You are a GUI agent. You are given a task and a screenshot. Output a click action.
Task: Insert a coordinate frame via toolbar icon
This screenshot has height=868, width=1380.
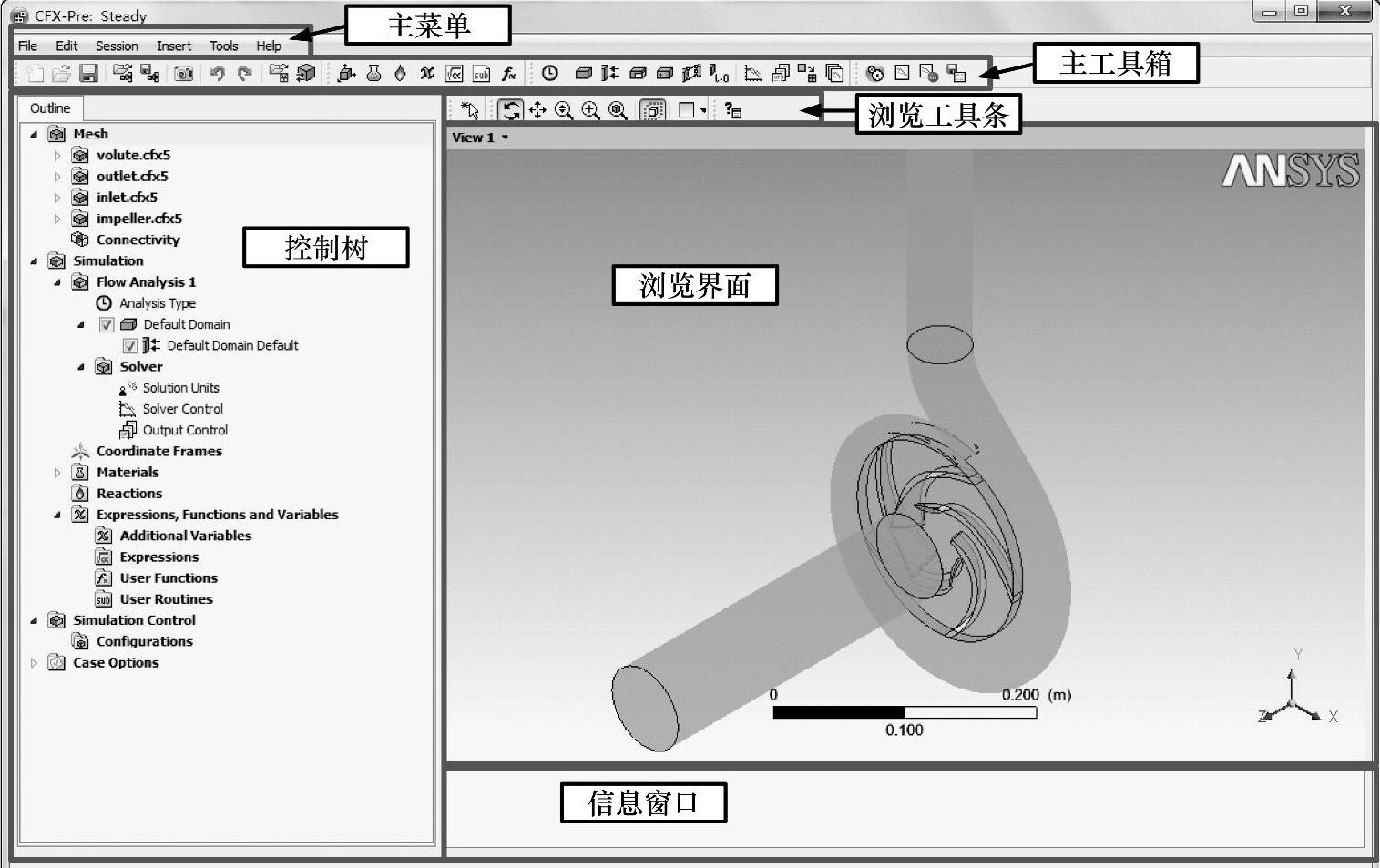pyautogui.click(x=346, y=74)
